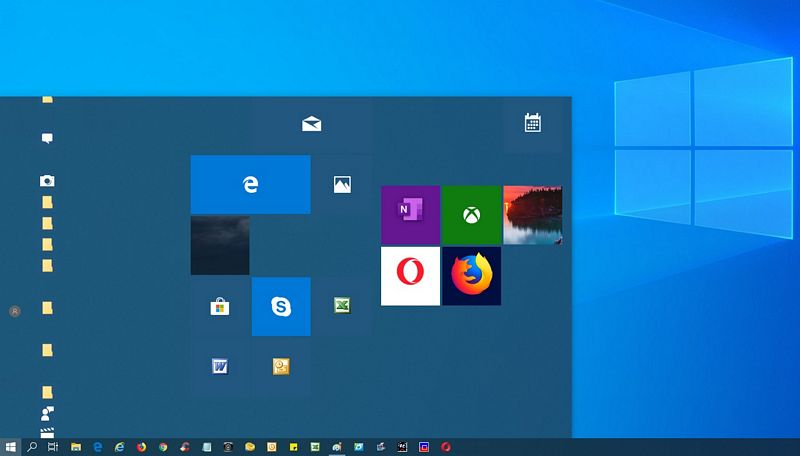Launch the Firefox tile in Start menu
This screenshot has height=456, width=800.
(x=471, y=276)
